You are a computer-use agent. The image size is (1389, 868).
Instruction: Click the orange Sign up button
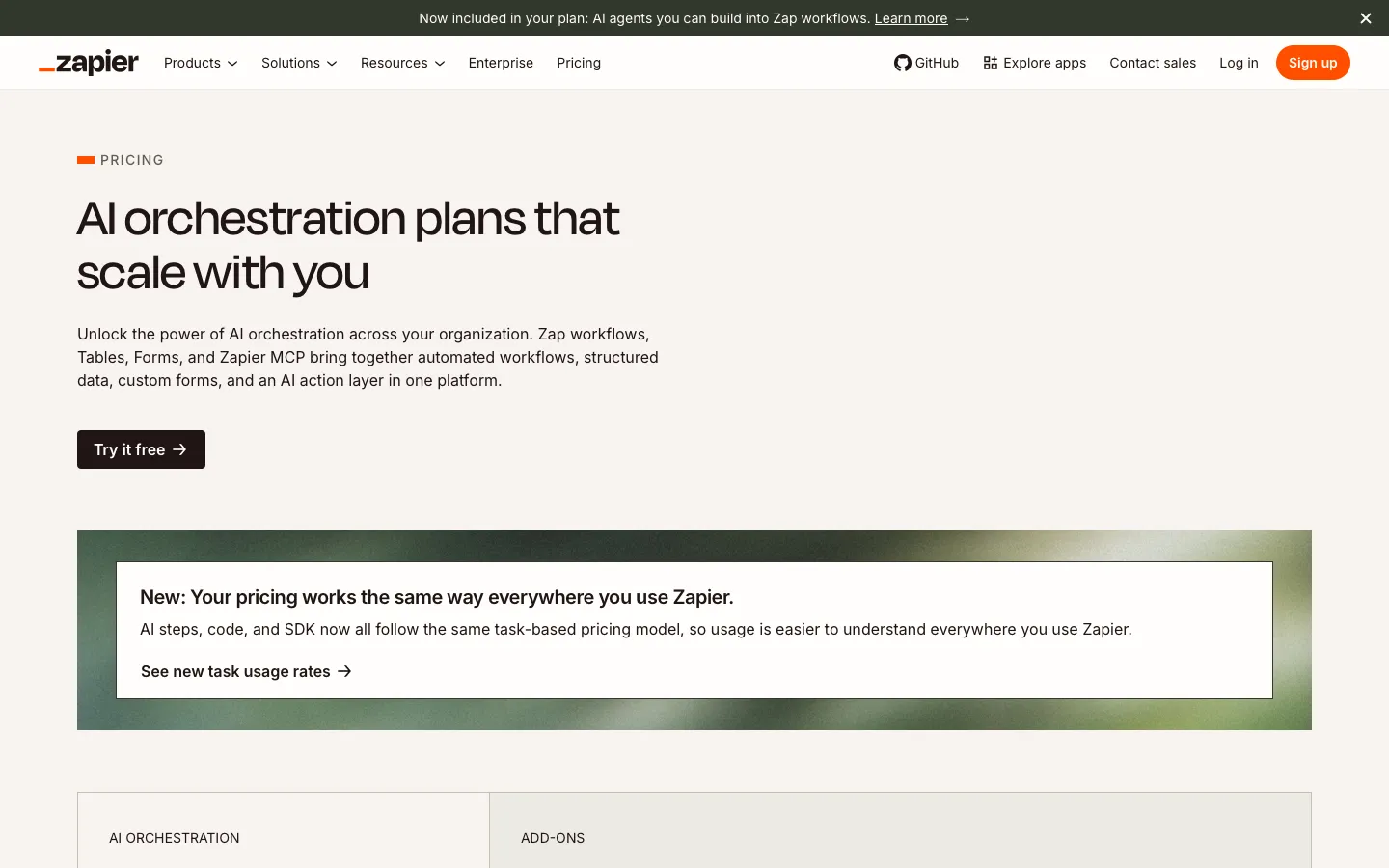1313,63
